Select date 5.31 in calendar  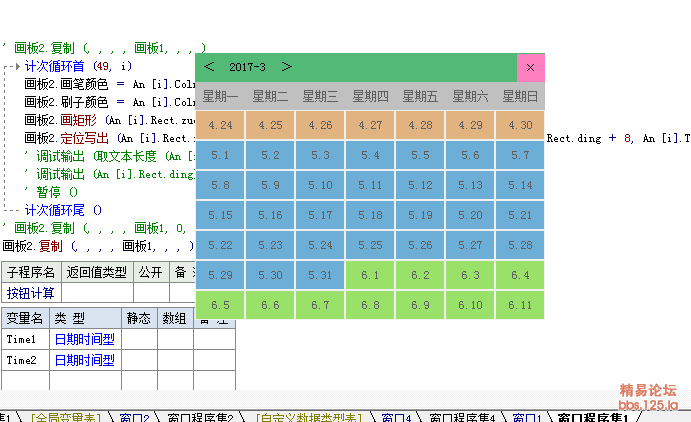pos(320,275)
